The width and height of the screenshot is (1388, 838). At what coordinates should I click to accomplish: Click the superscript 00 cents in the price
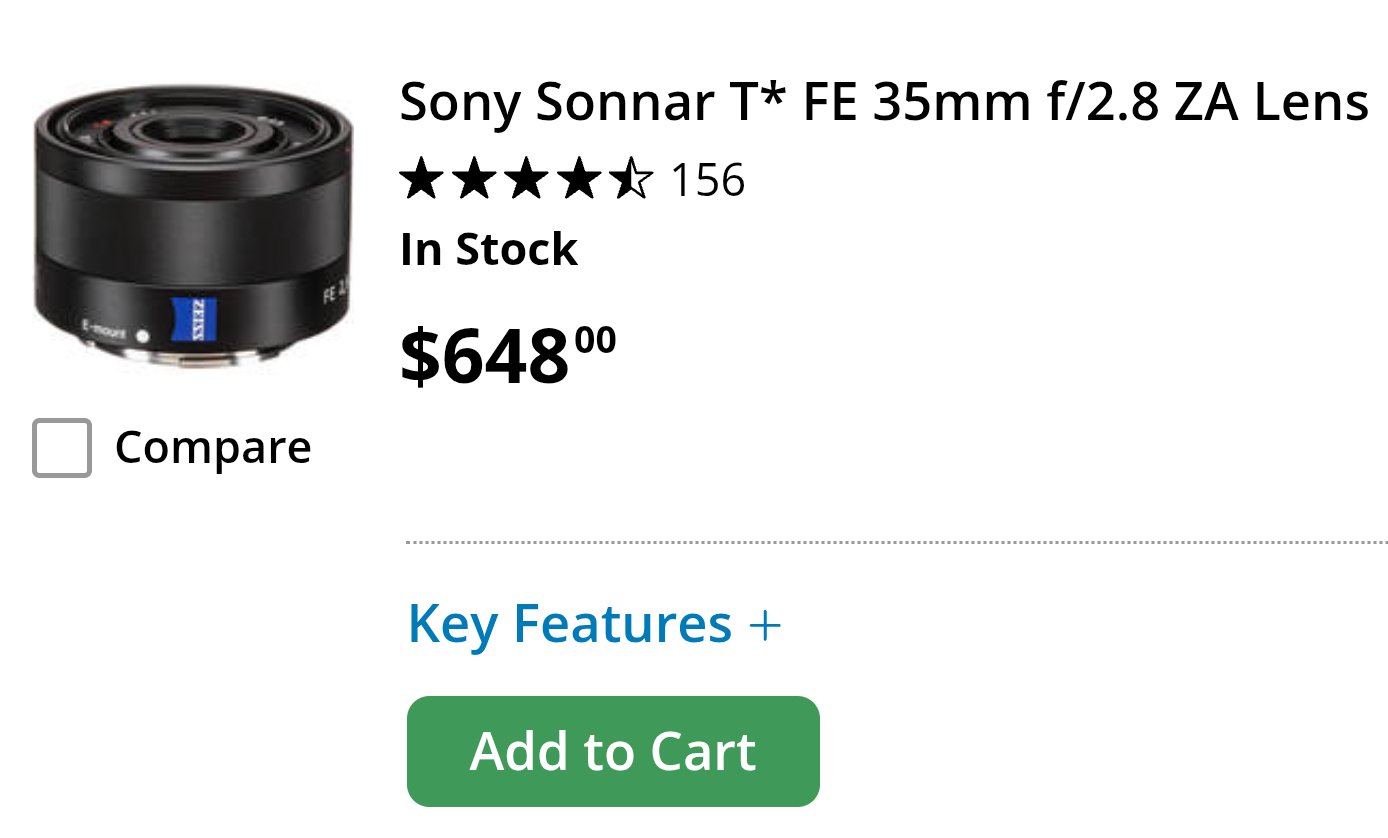596,340
